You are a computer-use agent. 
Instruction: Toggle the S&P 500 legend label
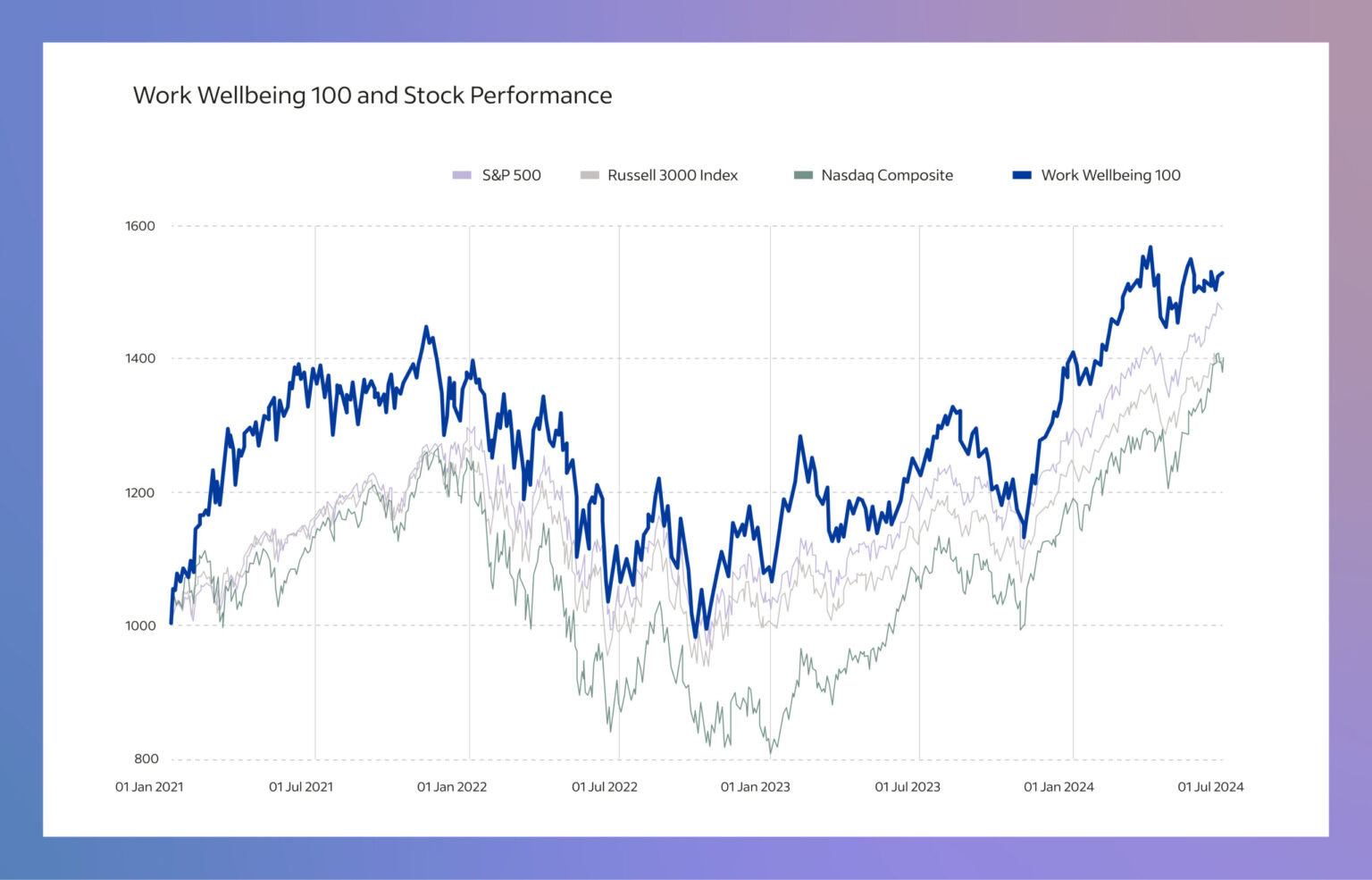(511, 175)
